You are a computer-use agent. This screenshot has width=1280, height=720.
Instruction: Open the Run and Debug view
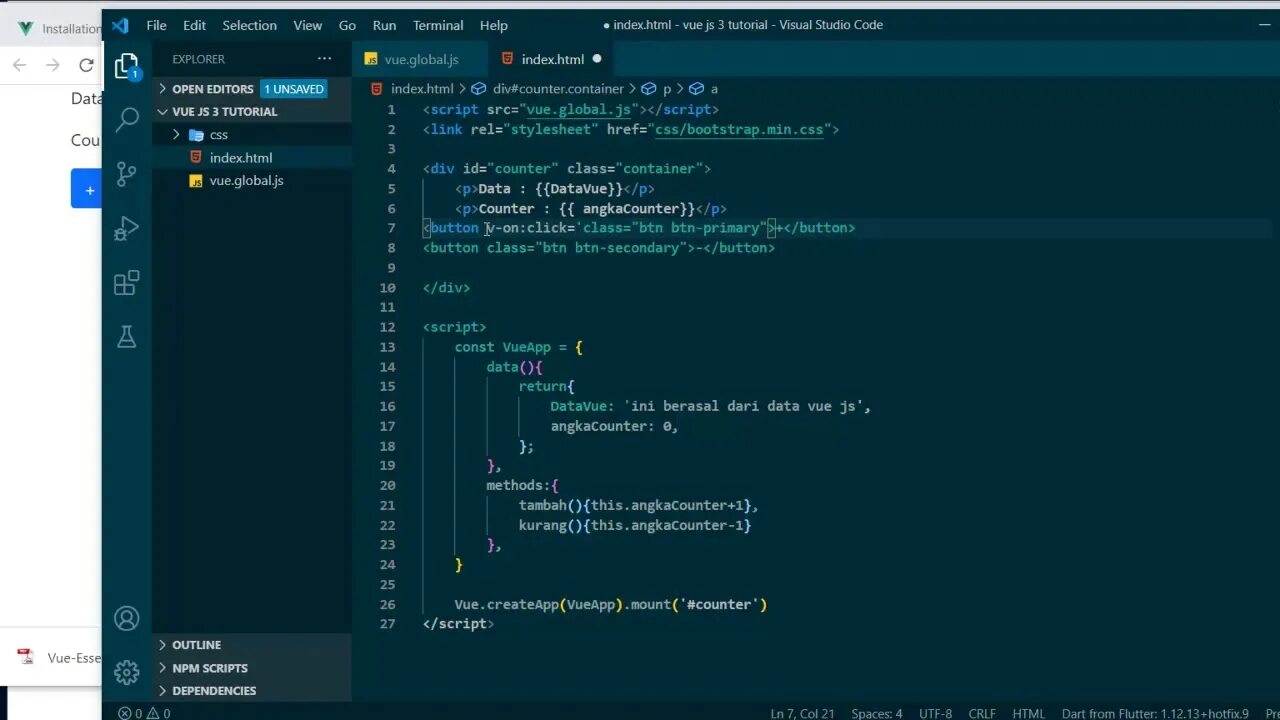pos(127,229)
